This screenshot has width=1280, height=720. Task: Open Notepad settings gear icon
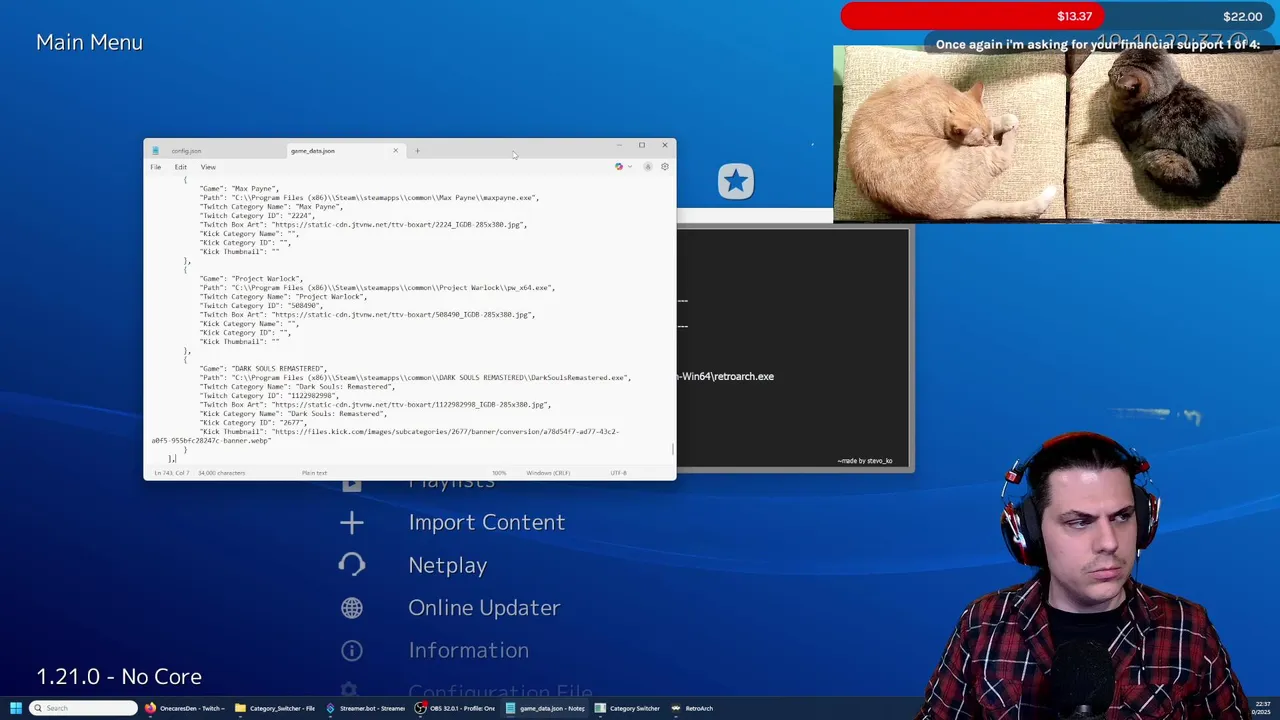click(x=665, y=167)
